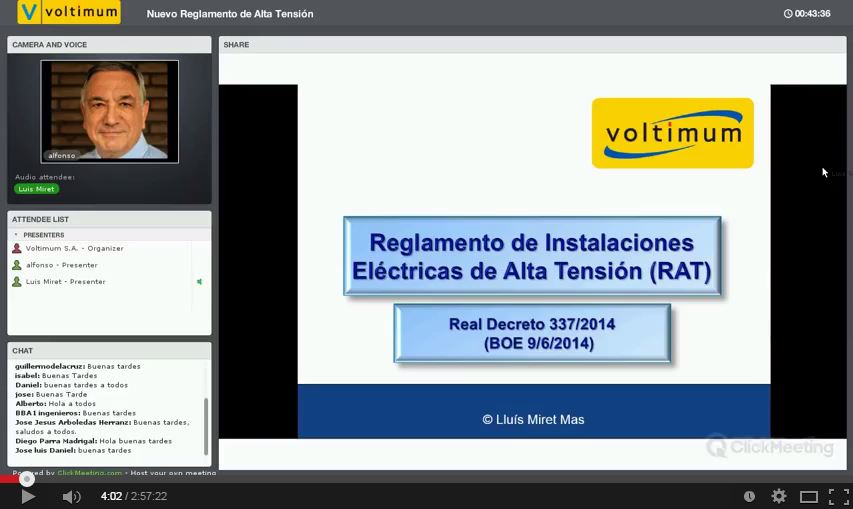This screenshot has width=853, height=509.
Task: Click the video title Nuevo Reglamento de Alta Tensión
Action: (230, 14)
